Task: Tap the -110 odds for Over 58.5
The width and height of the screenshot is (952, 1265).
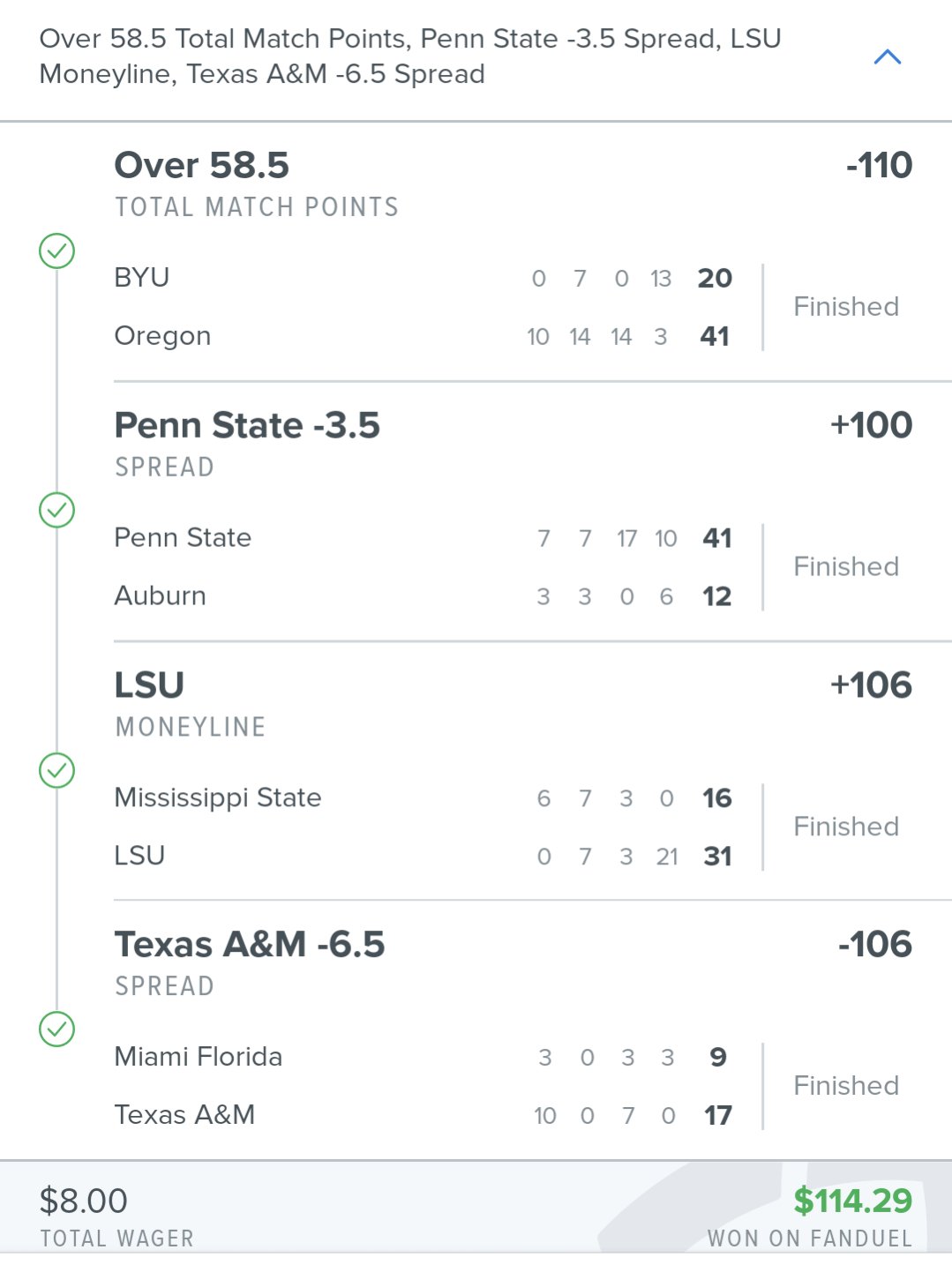Action: click(879, 166)
